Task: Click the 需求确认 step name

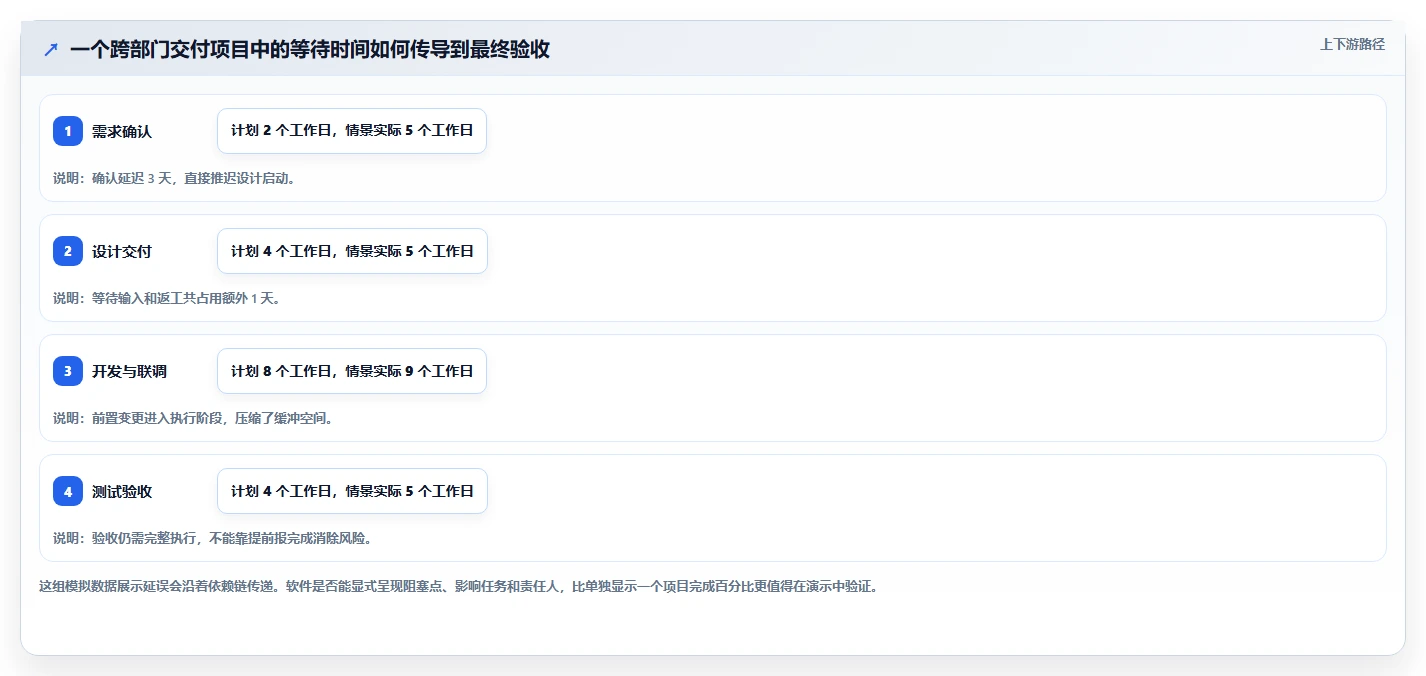Action: coord(122,131)
